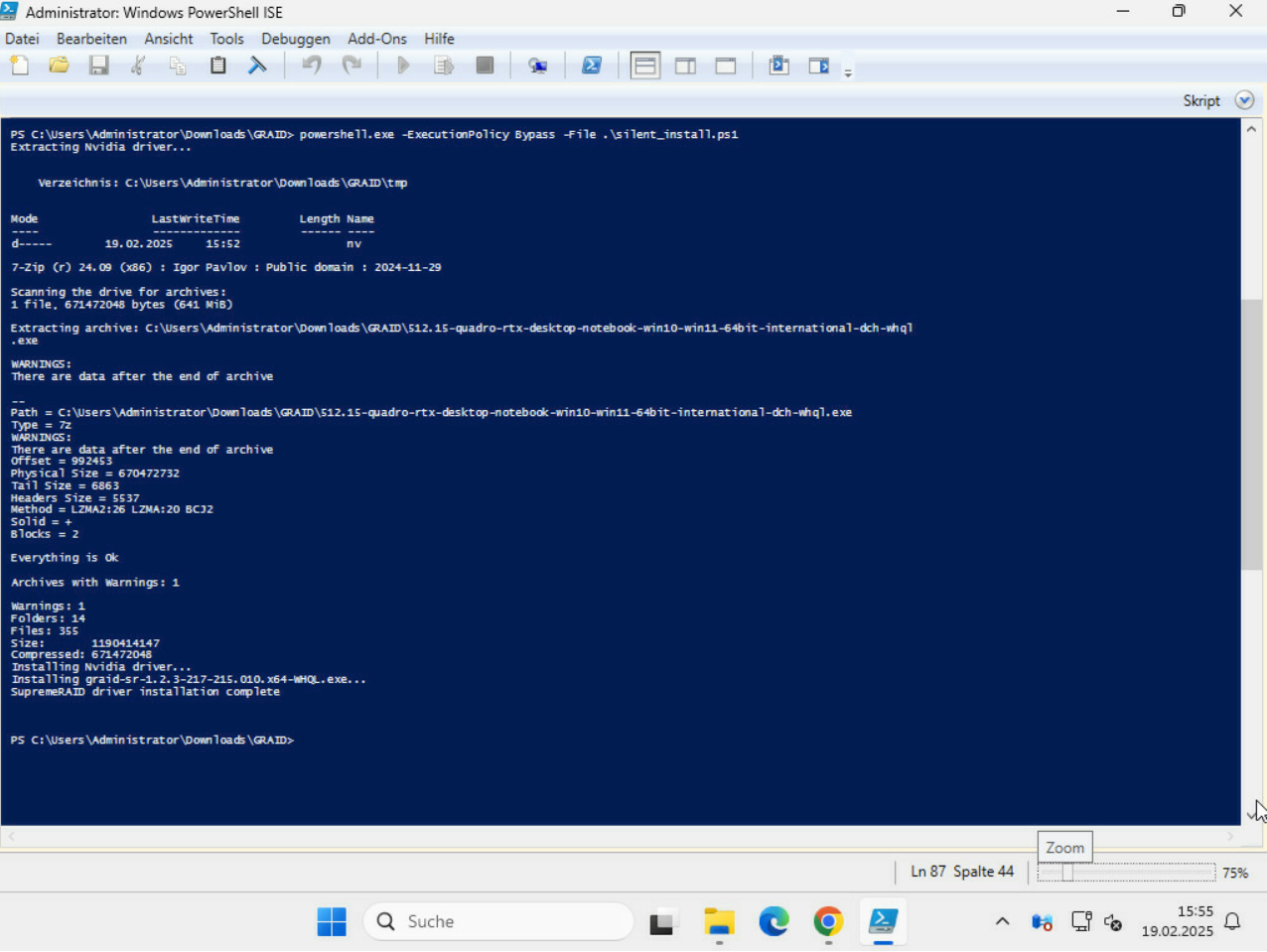Show the script pane maximized
The height and width of the screenshot is (952, 1267).
pos(726,66)
